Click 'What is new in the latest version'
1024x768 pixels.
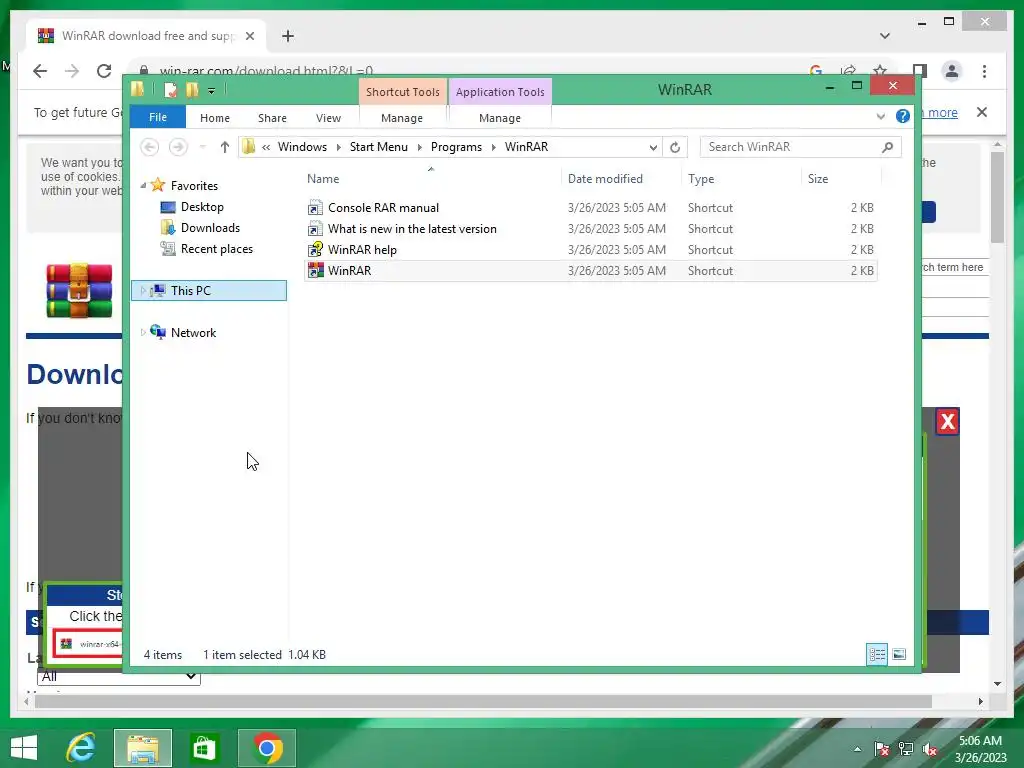[x=412, y=229]
